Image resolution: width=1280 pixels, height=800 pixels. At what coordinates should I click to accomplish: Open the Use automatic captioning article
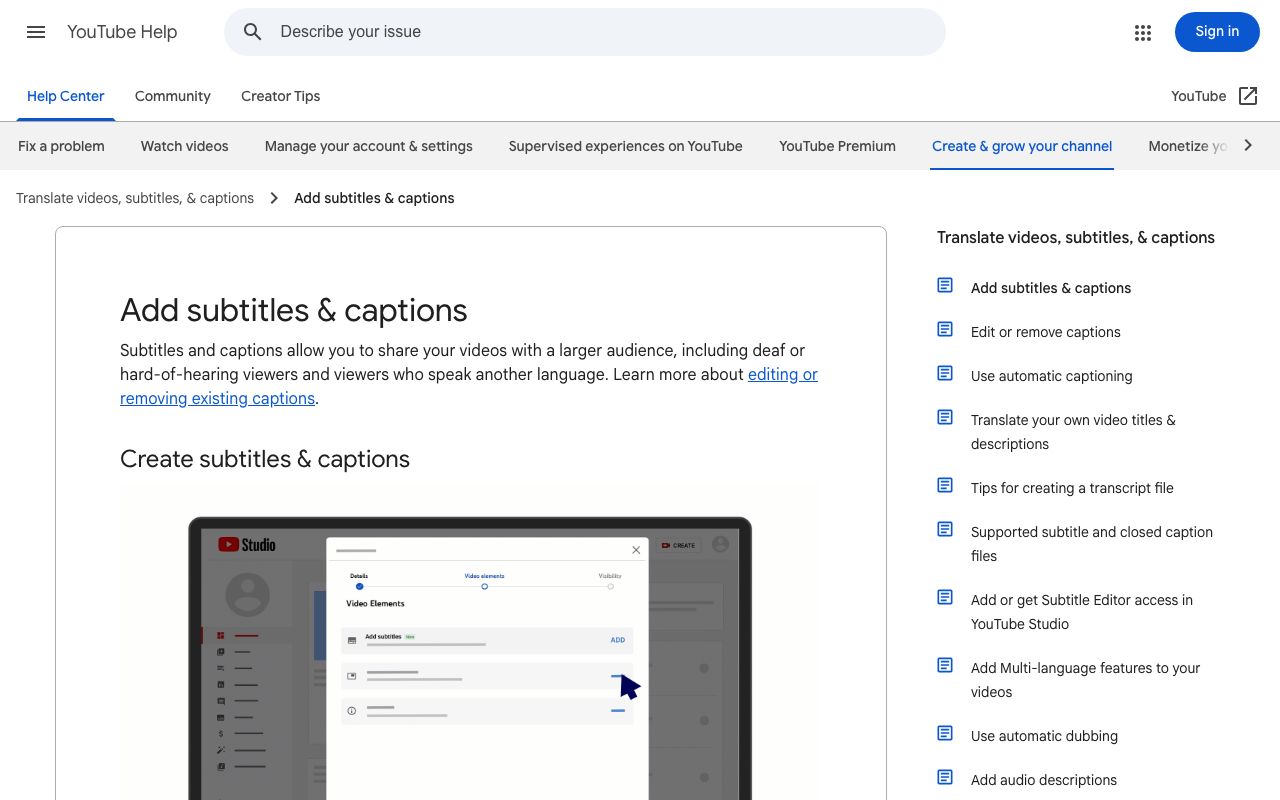click(x=1052, y=376)
